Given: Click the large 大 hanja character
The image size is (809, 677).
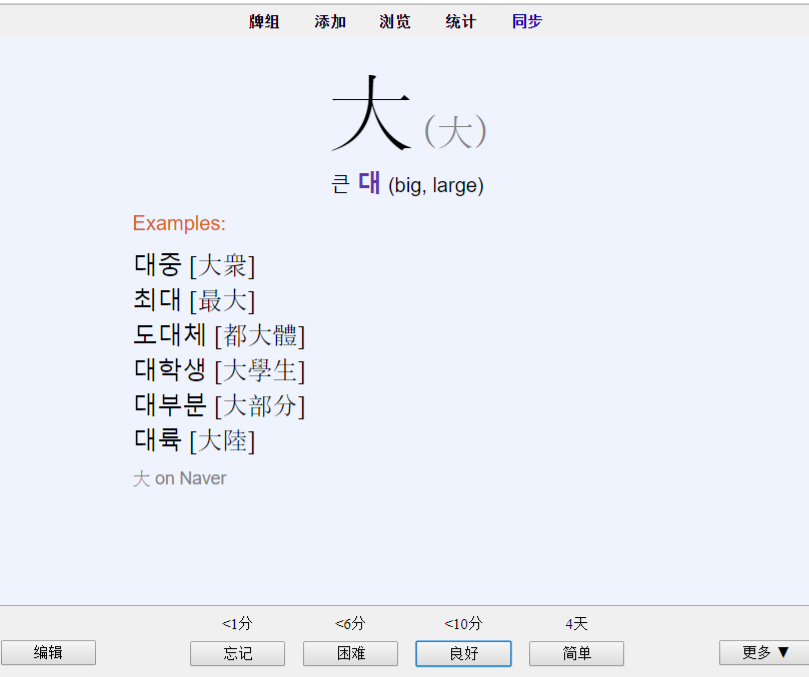Looking at the screenshot, I should 371,114.
